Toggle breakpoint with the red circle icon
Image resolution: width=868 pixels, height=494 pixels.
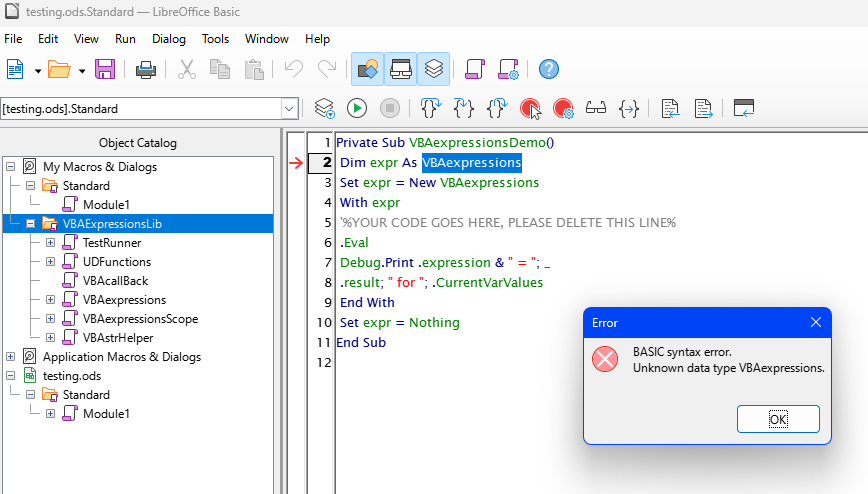[530, 108]
